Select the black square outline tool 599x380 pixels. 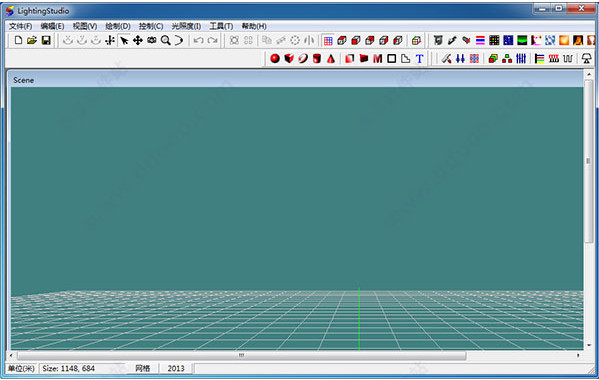point(392,58)
